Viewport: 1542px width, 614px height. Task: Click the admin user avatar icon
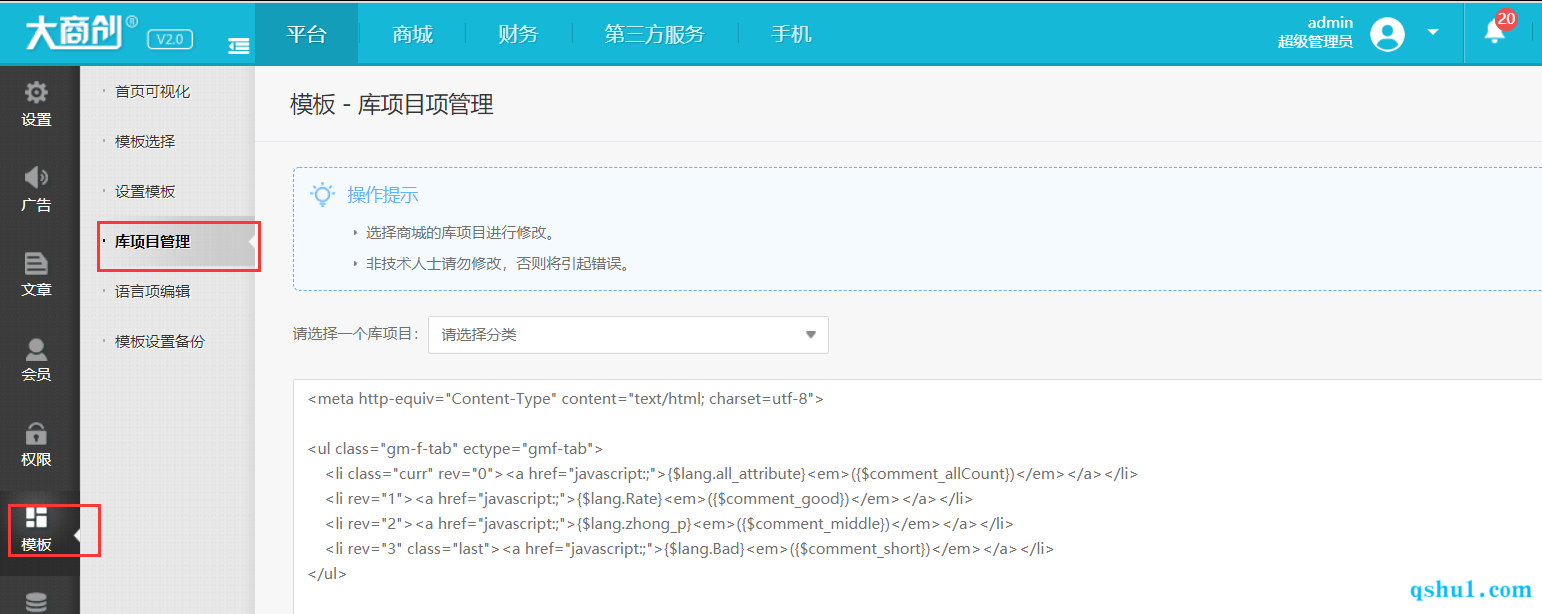click(x=1387, y=33)
